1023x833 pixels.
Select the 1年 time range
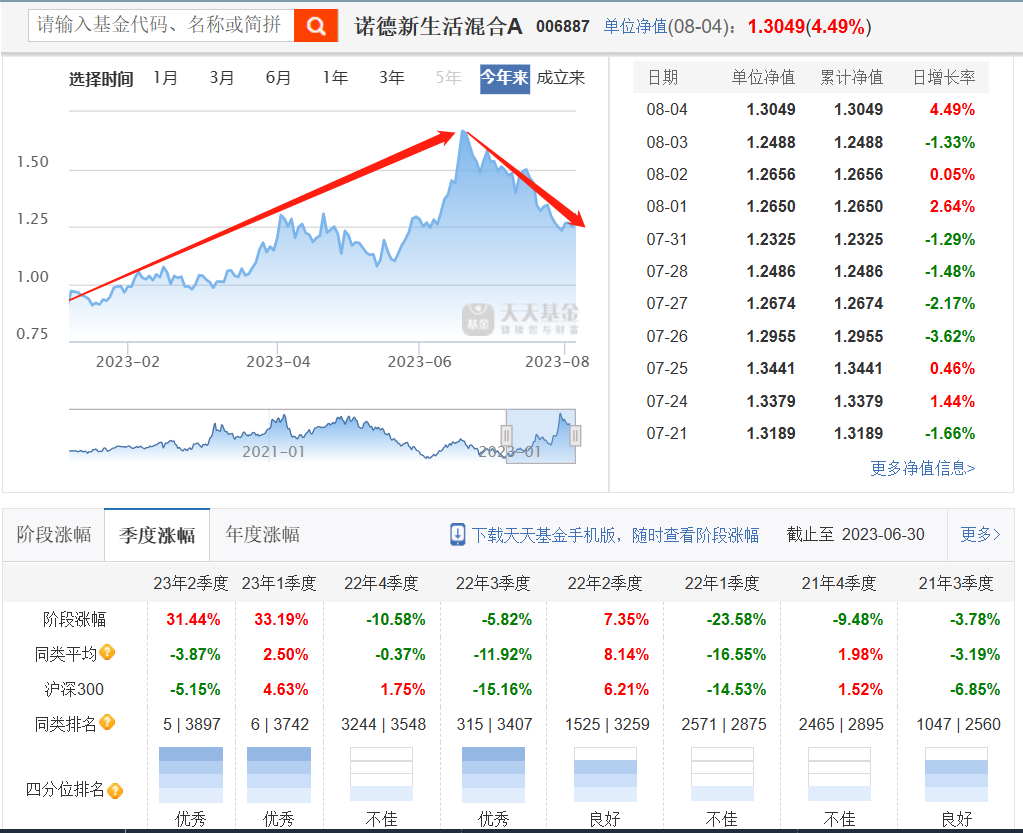[335, 78]
